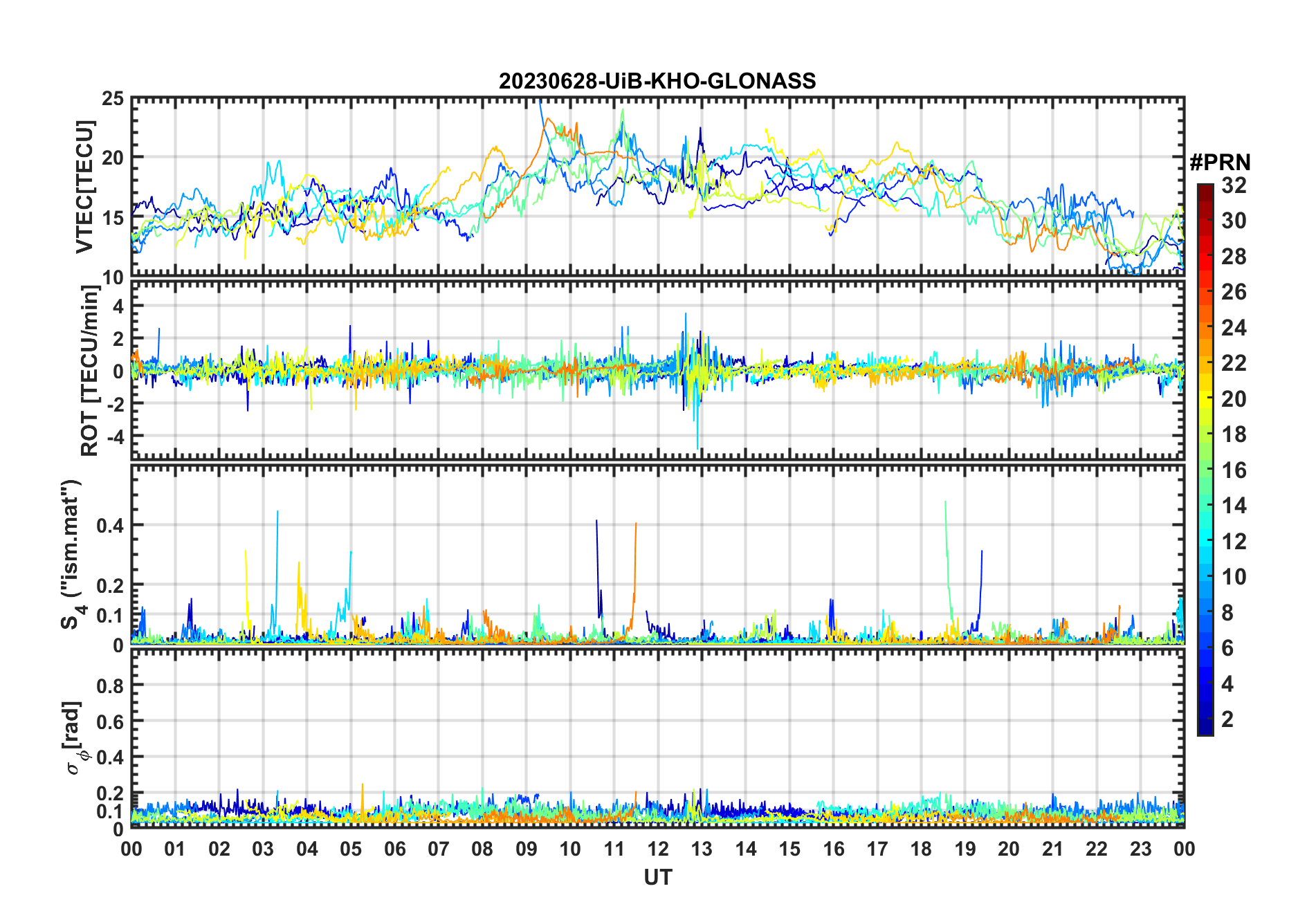Select hour label 07 on the UT axis
This screenshot has height=920, width=1316.
tap(439, 849)
